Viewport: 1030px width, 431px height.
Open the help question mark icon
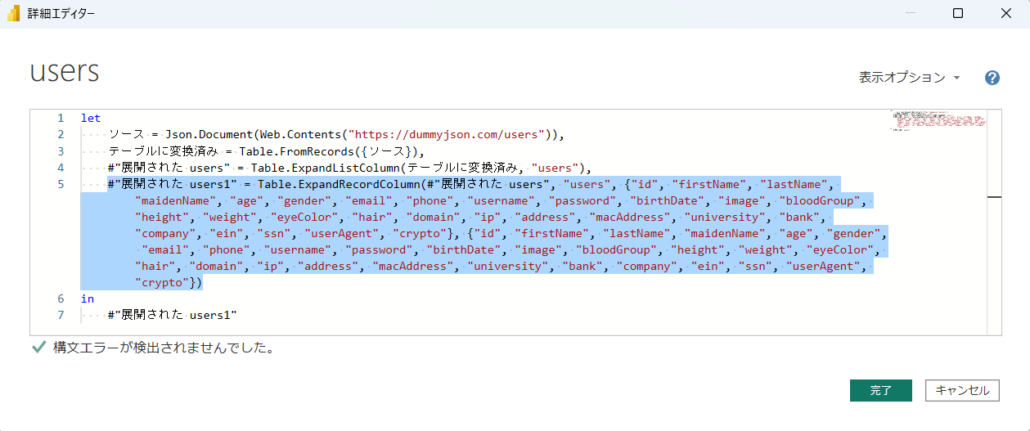(x=992, y=78)
